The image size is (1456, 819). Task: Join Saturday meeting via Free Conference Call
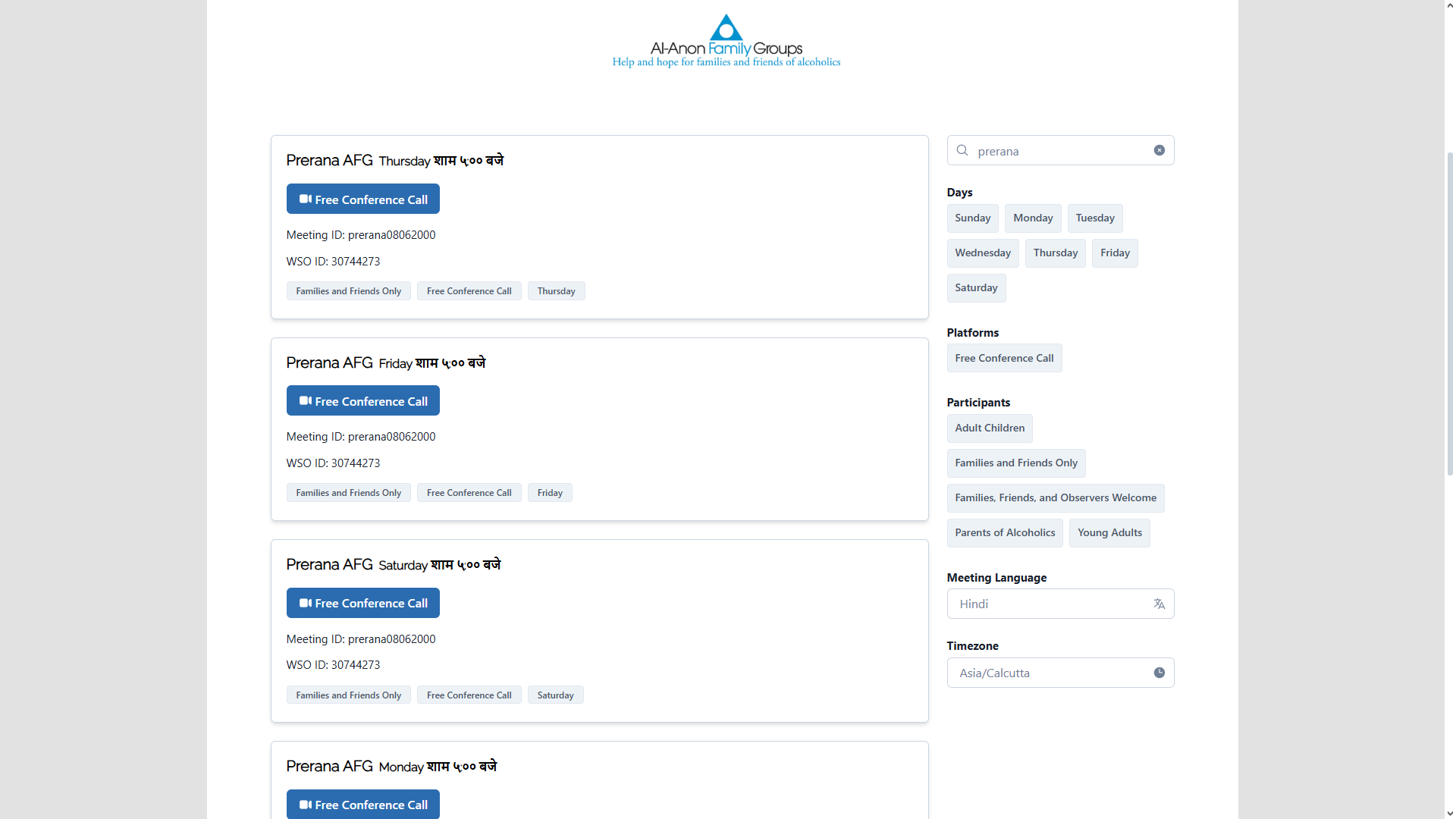363,603
